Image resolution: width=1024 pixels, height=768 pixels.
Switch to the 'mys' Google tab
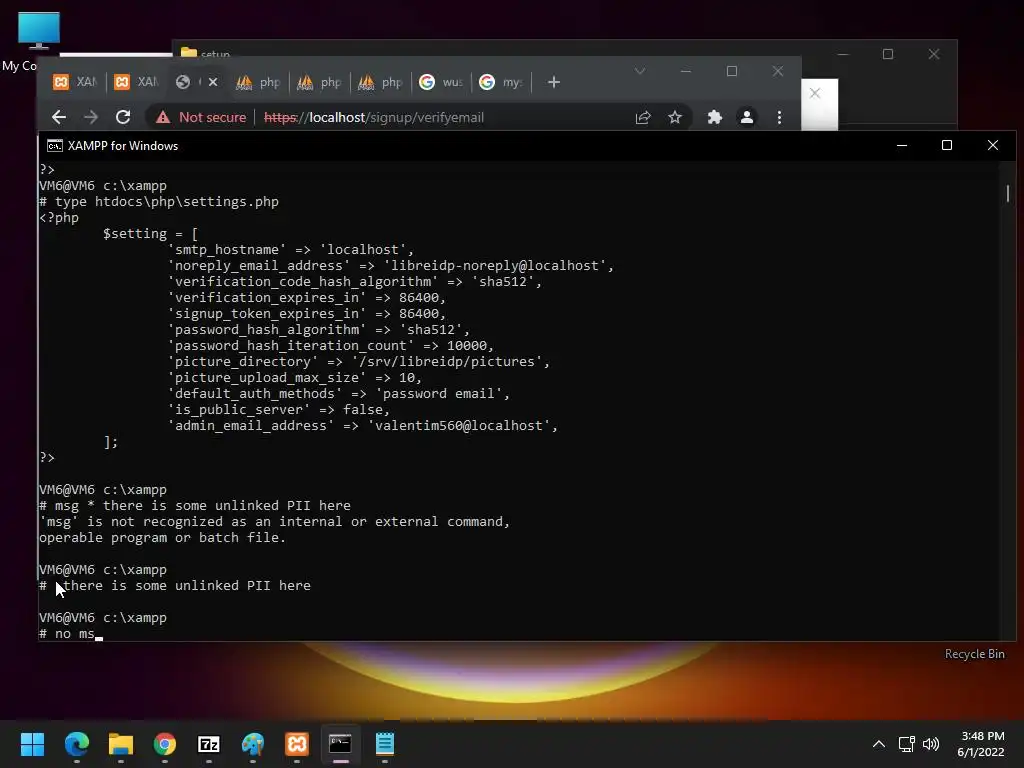pos(502,82)
